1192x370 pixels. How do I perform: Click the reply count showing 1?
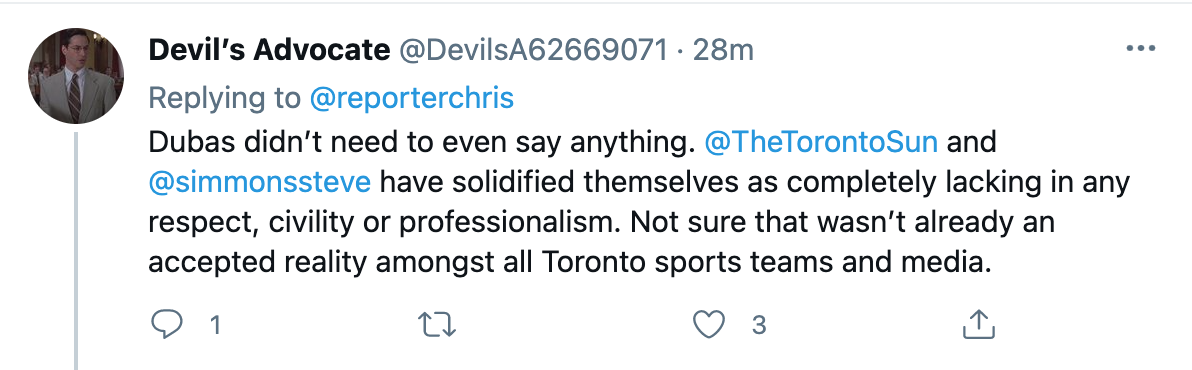click(215, 325)
